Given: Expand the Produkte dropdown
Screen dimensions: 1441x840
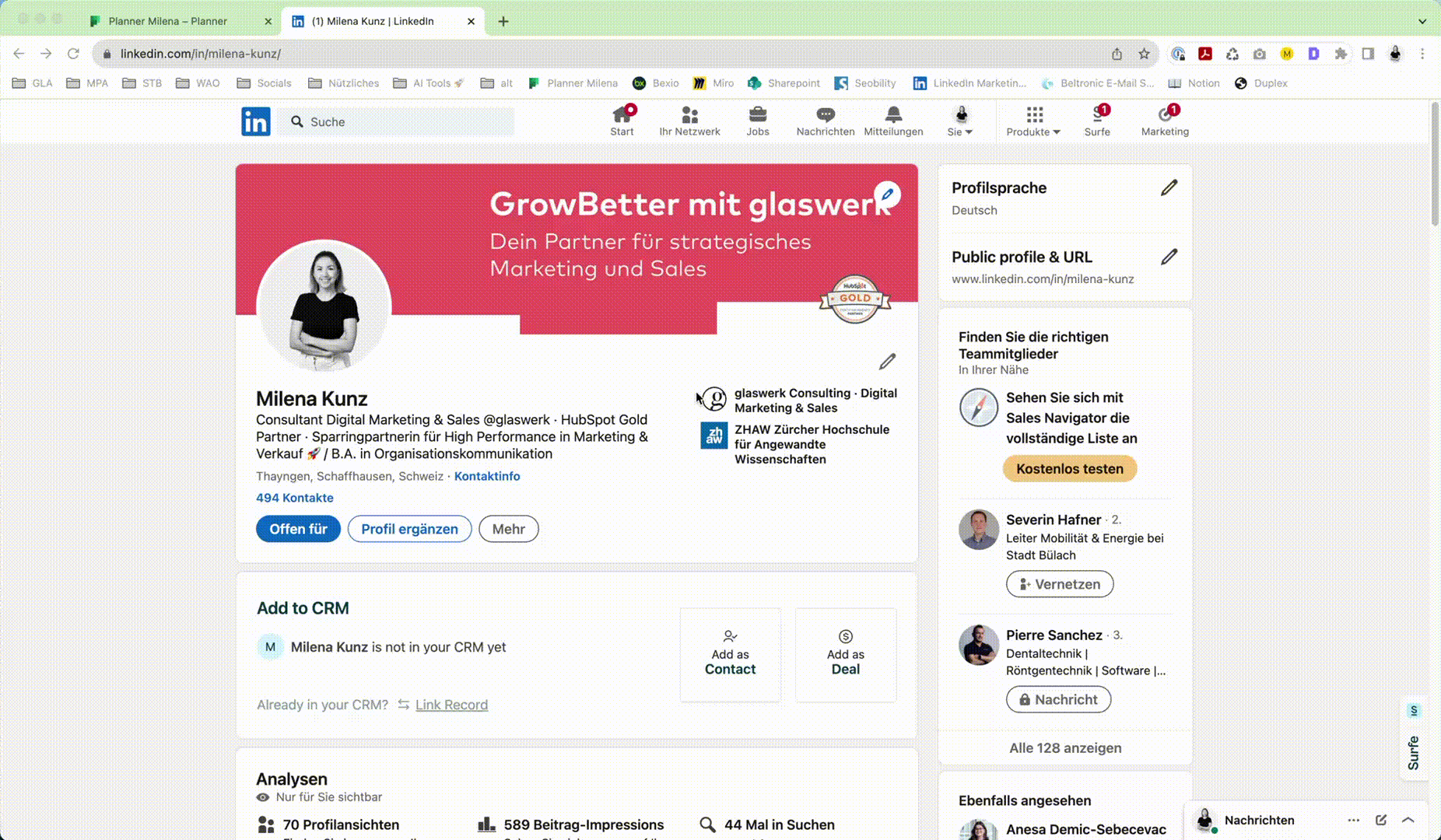Looking at the screenshot, I should pos(1033,121).
